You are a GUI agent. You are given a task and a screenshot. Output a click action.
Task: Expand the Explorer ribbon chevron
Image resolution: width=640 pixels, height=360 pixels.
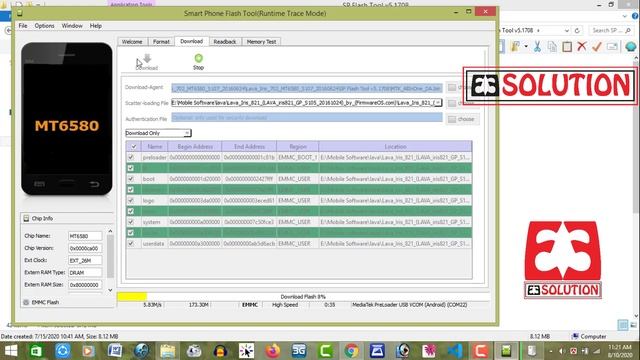point(624,16)
